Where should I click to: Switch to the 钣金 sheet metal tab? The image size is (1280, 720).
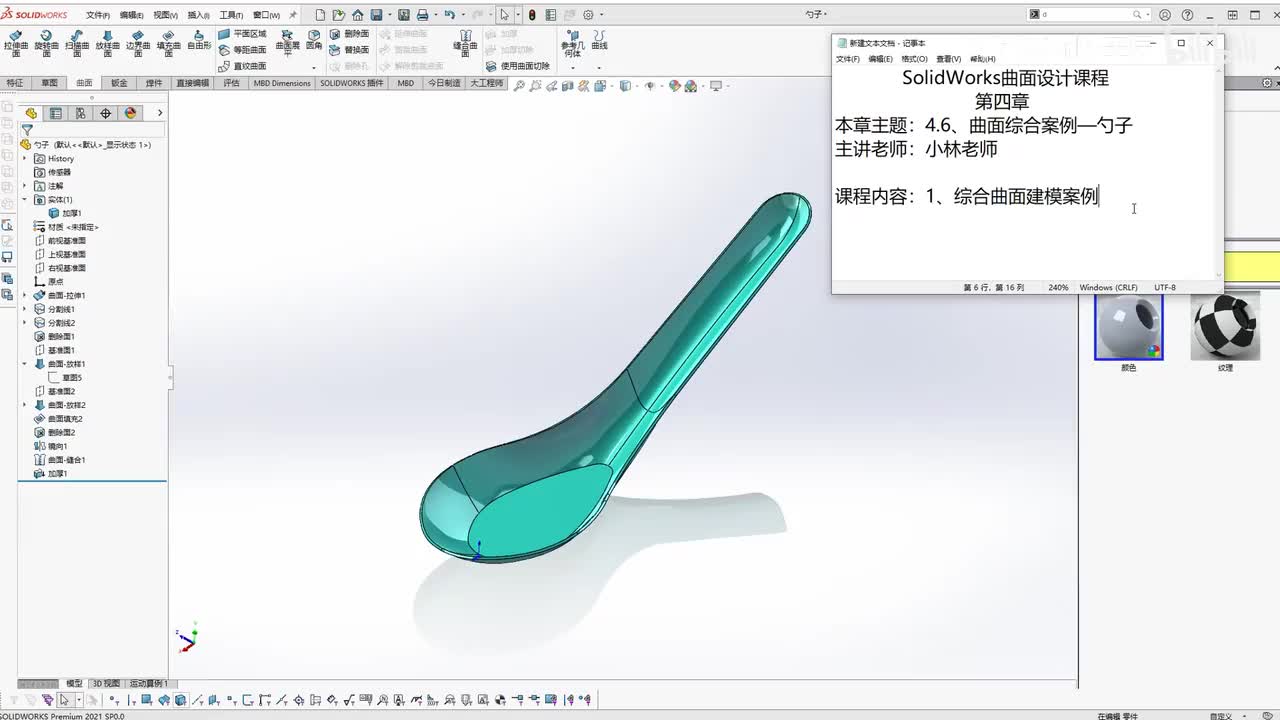coord(119,83)
